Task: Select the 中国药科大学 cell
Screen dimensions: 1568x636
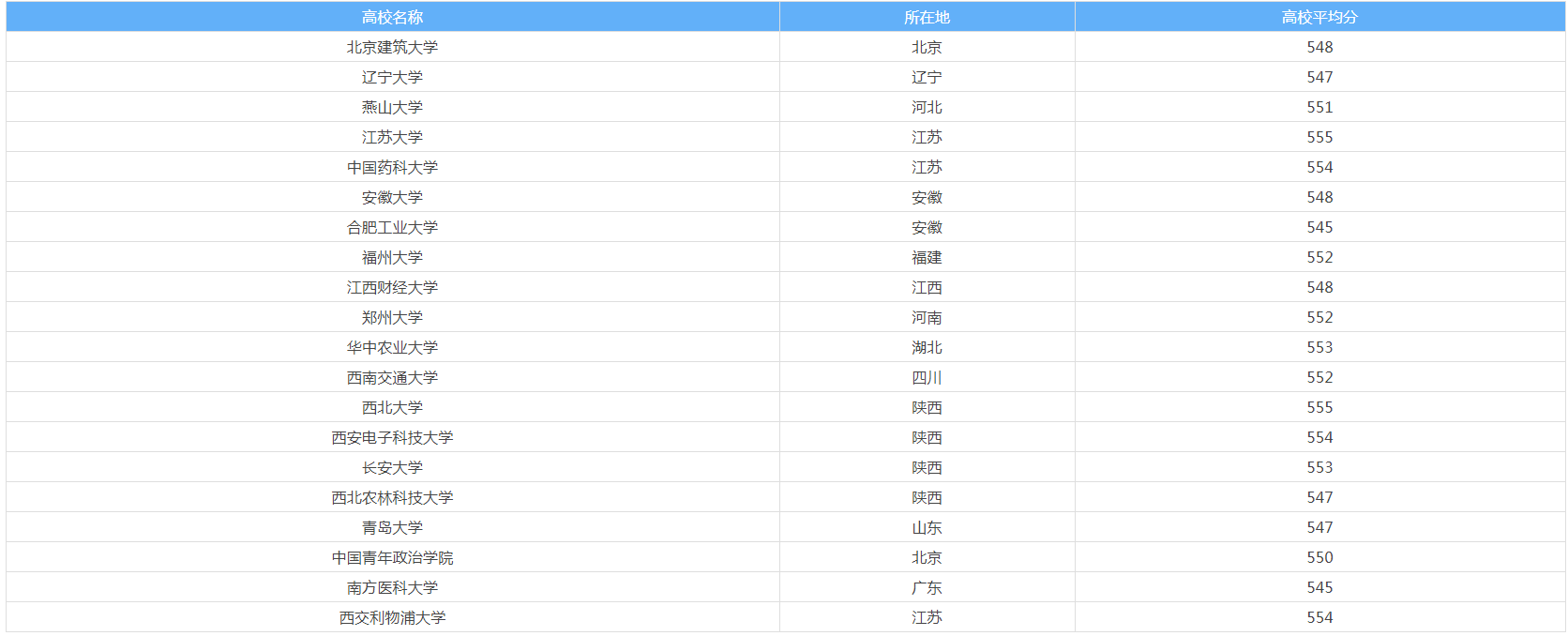Action: point(392,167)
